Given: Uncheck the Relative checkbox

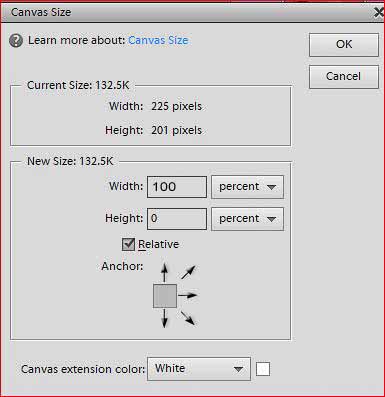Looking at the screenshot, I should [128, 244].
